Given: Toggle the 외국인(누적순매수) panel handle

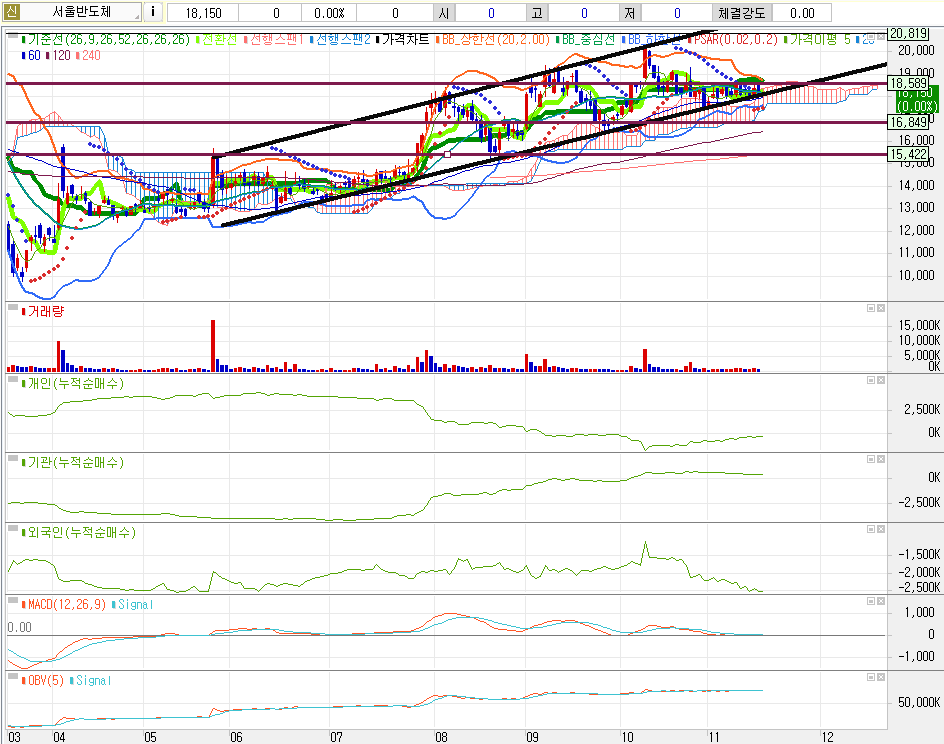Looking at the screenshot, I should [x=13, y=529].
